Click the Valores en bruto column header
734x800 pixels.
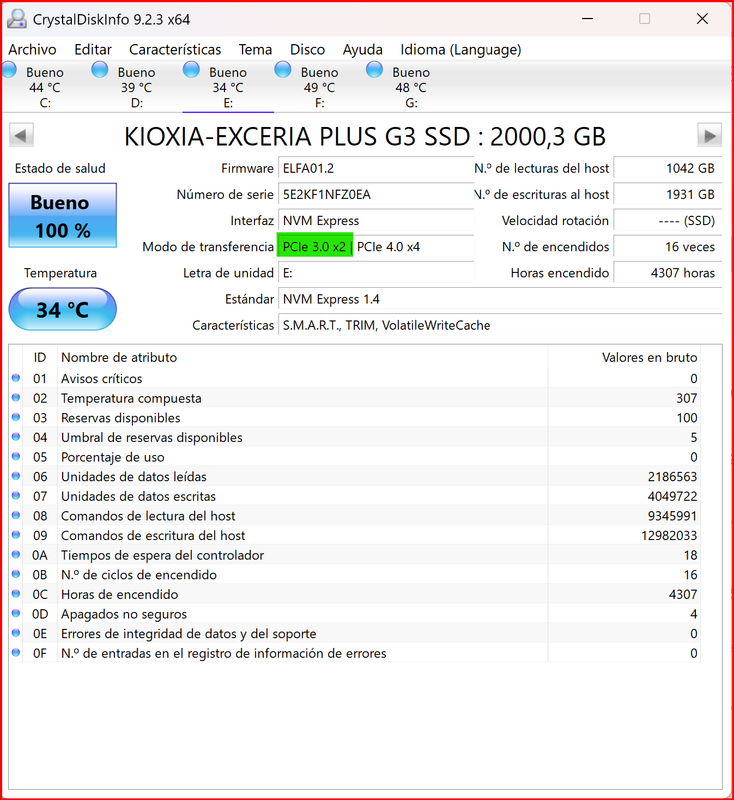(624, 357)
